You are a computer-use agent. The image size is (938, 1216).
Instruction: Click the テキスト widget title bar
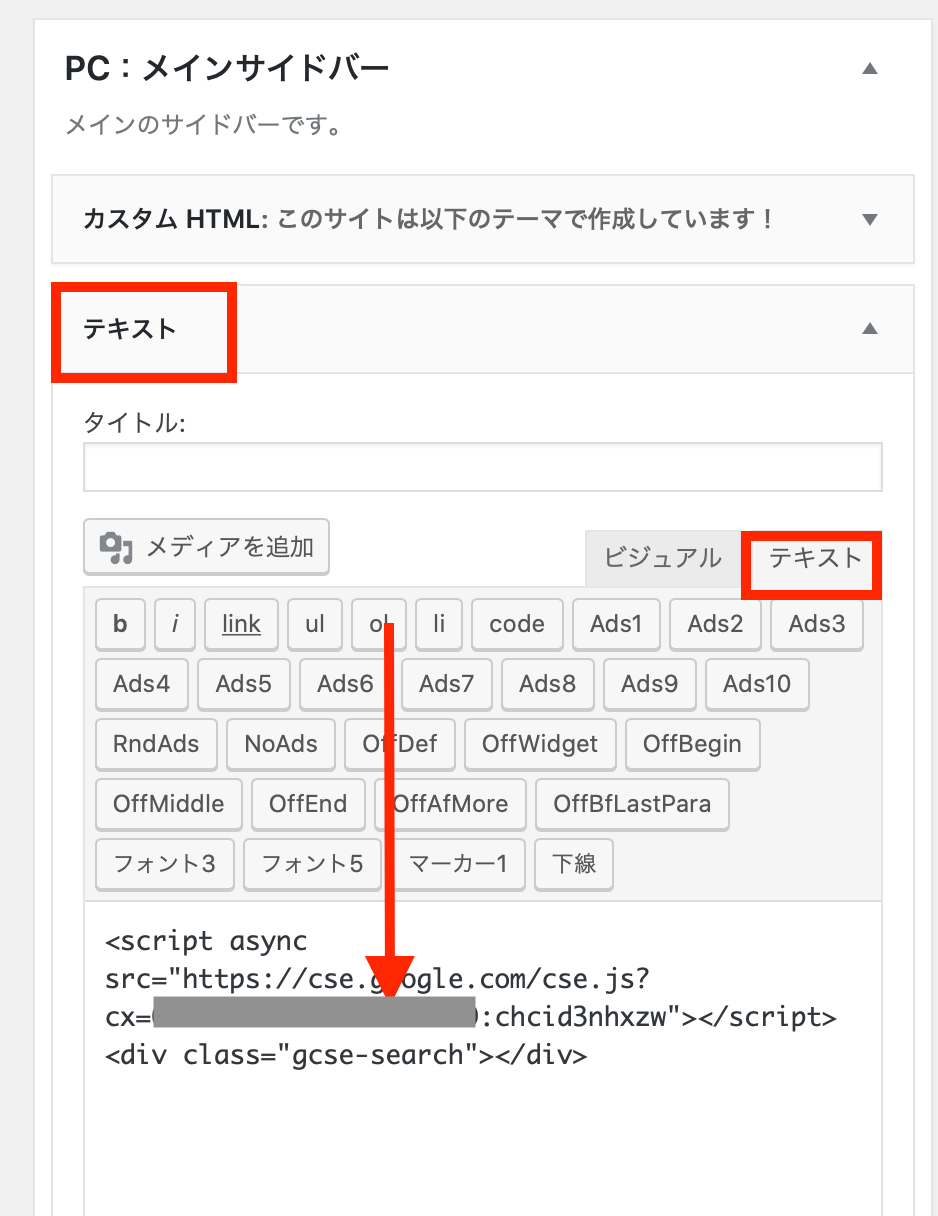(483, 329)
